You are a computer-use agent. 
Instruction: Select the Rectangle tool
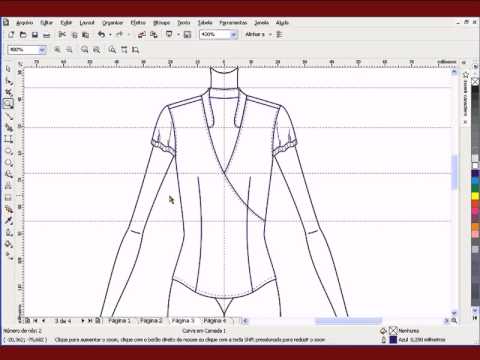[x=8, y=139]
